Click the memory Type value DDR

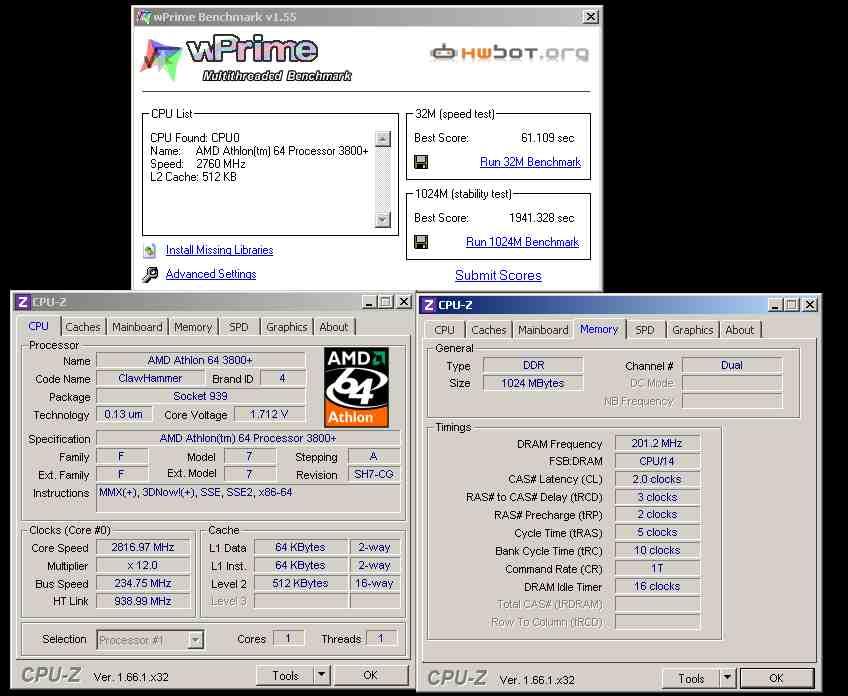(x=533, y=366)
